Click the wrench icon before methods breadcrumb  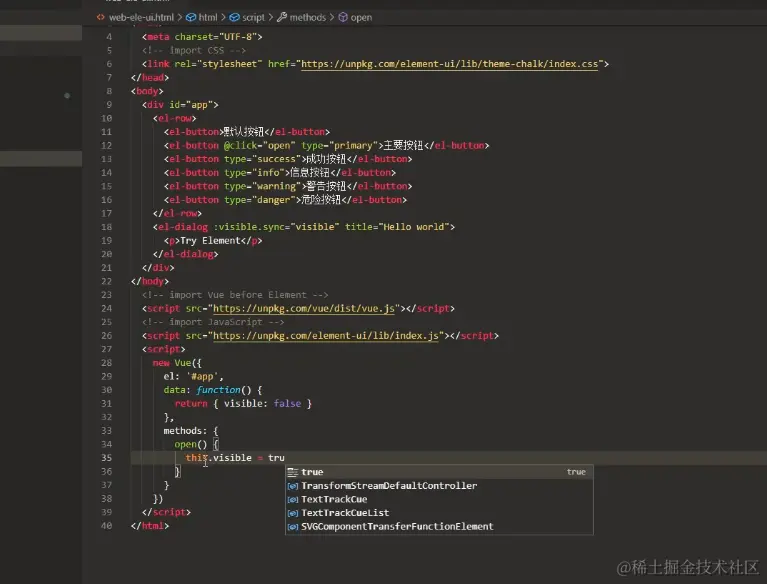(x=281, y=17)
